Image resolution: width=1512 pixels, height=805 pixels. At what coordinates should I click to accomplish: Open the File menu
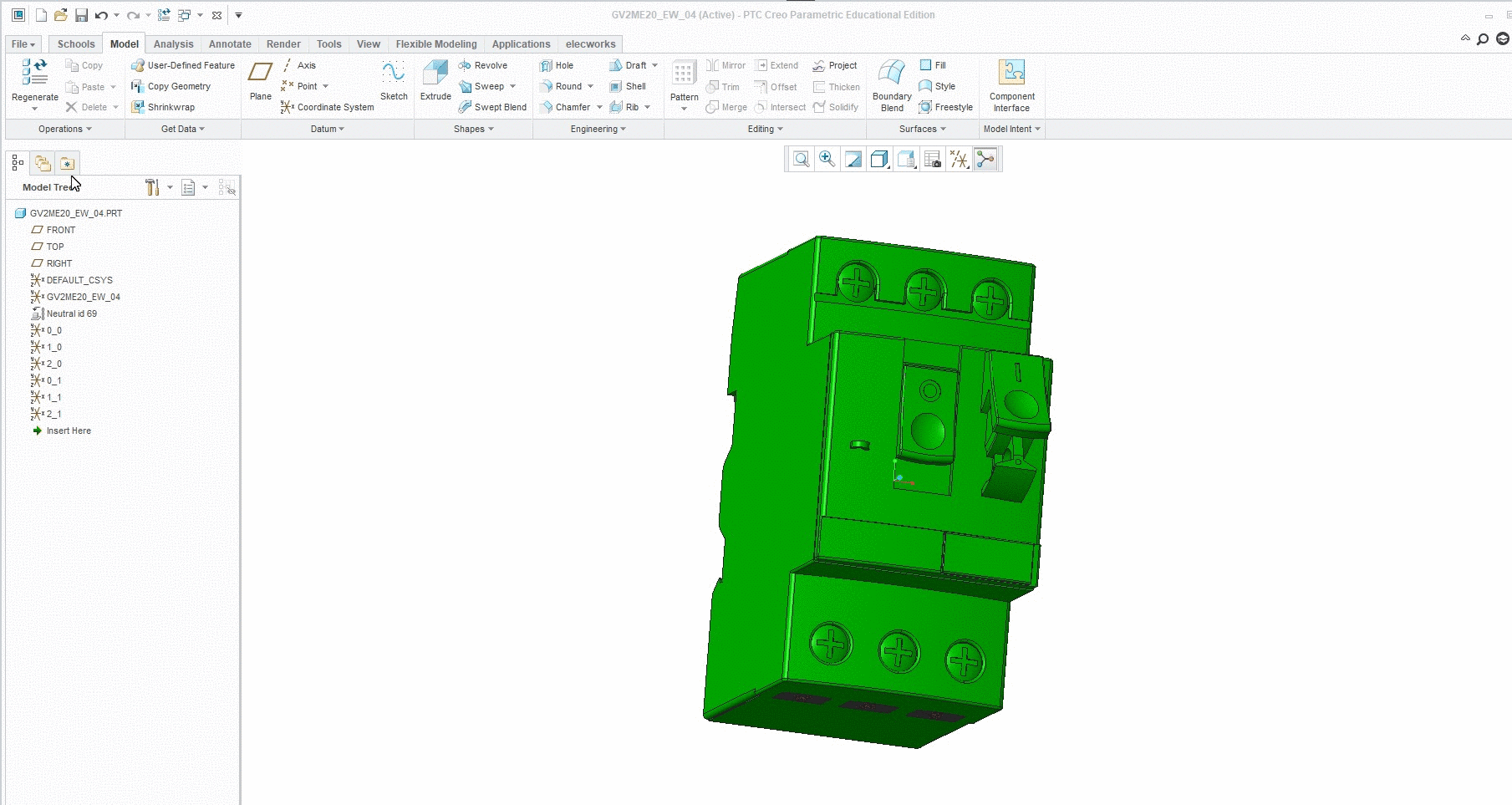click(23, 44)
